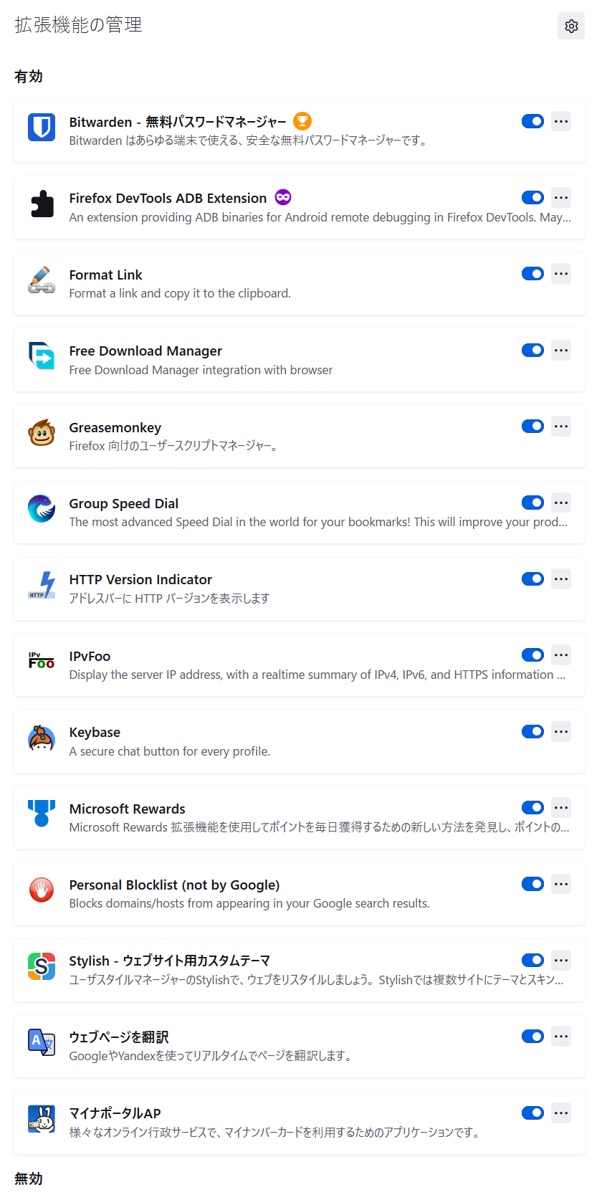Click the purple badge beside Firefox DevTools ADB
The image size is (602, 1200).
[x=283, y=197]
